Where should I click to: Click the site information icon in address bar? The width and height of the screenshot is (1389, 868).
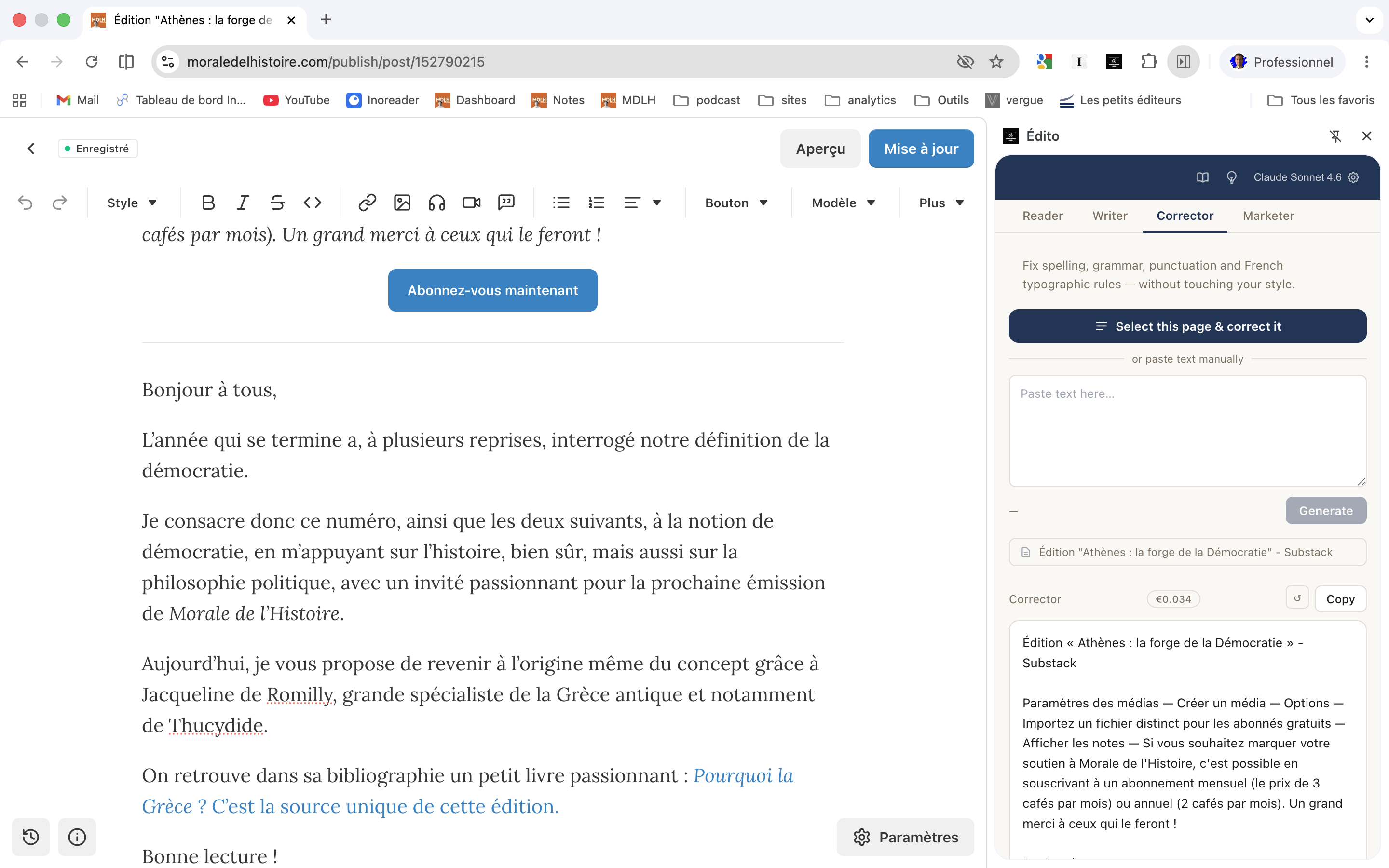[168, 61]
